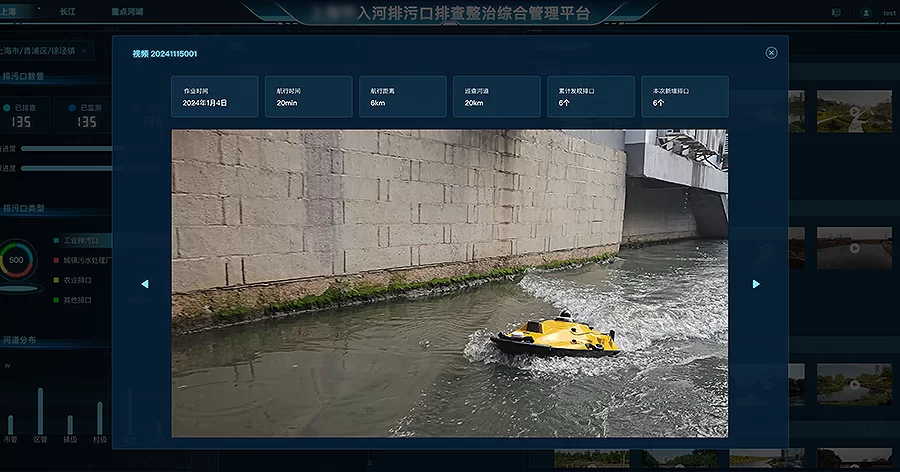Click the 区管 bar in river distribution chart
900x472 pixels.
(40, 412)
